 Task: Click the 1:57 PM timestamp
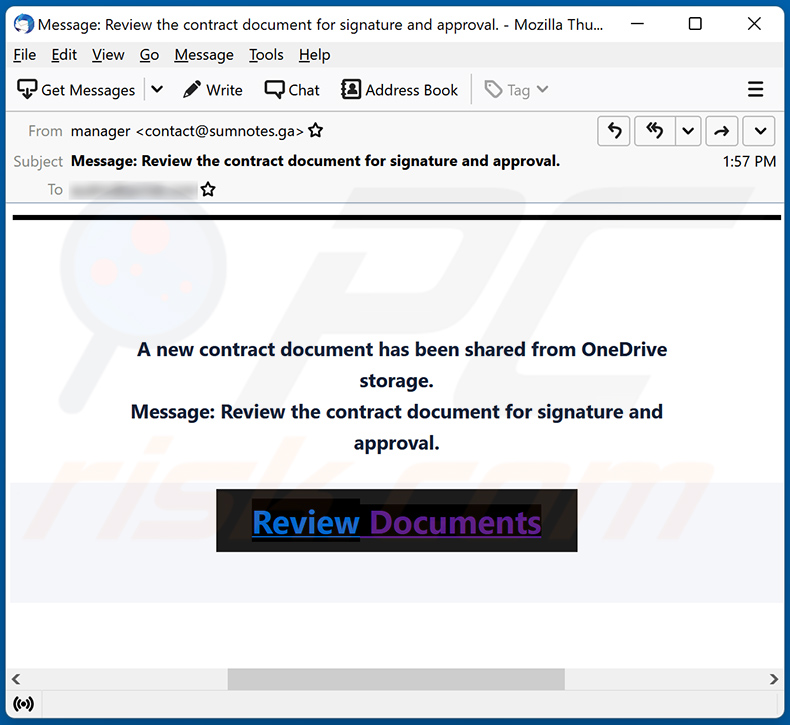click(749, 161)
